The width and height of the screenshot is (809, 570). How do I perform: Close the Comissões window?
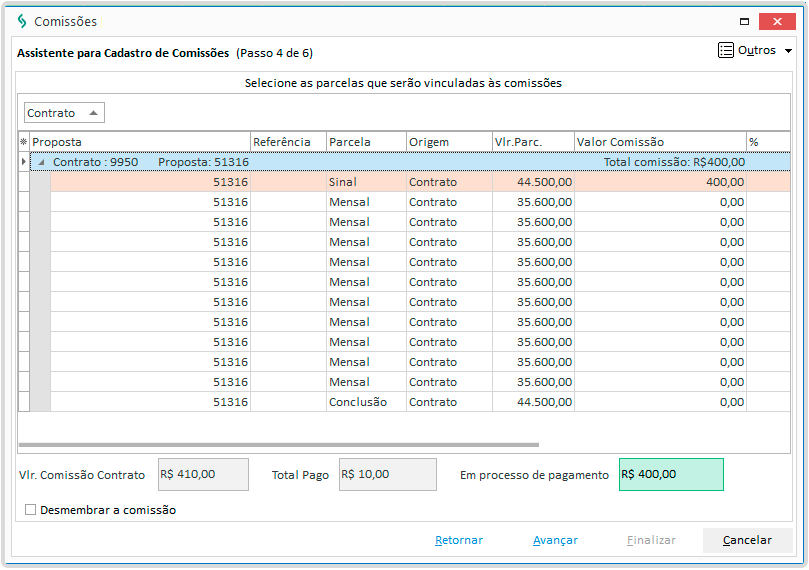[777, 21]
